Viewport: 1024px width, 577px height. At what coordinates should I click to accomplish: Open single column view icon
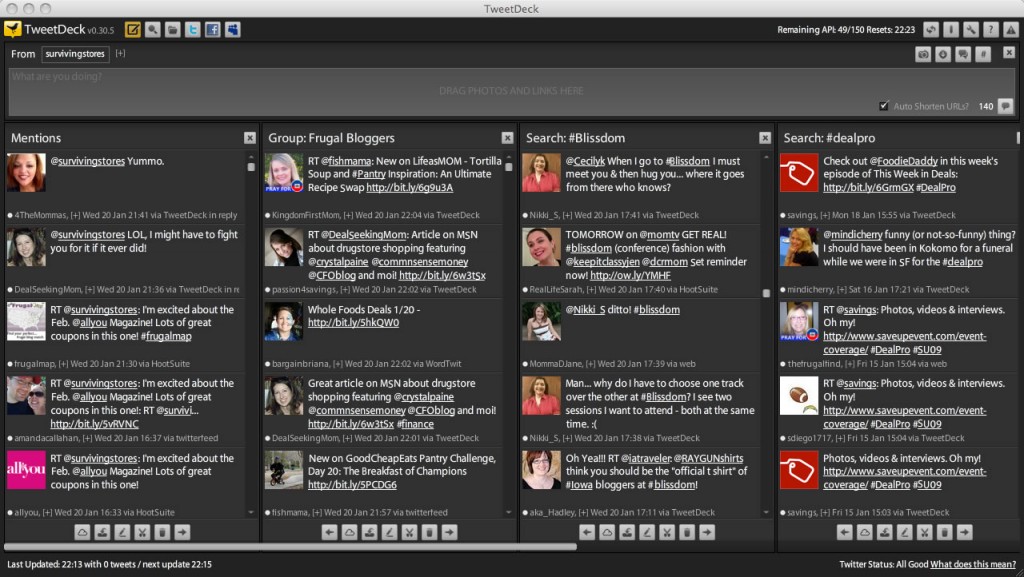click(951, 29)
